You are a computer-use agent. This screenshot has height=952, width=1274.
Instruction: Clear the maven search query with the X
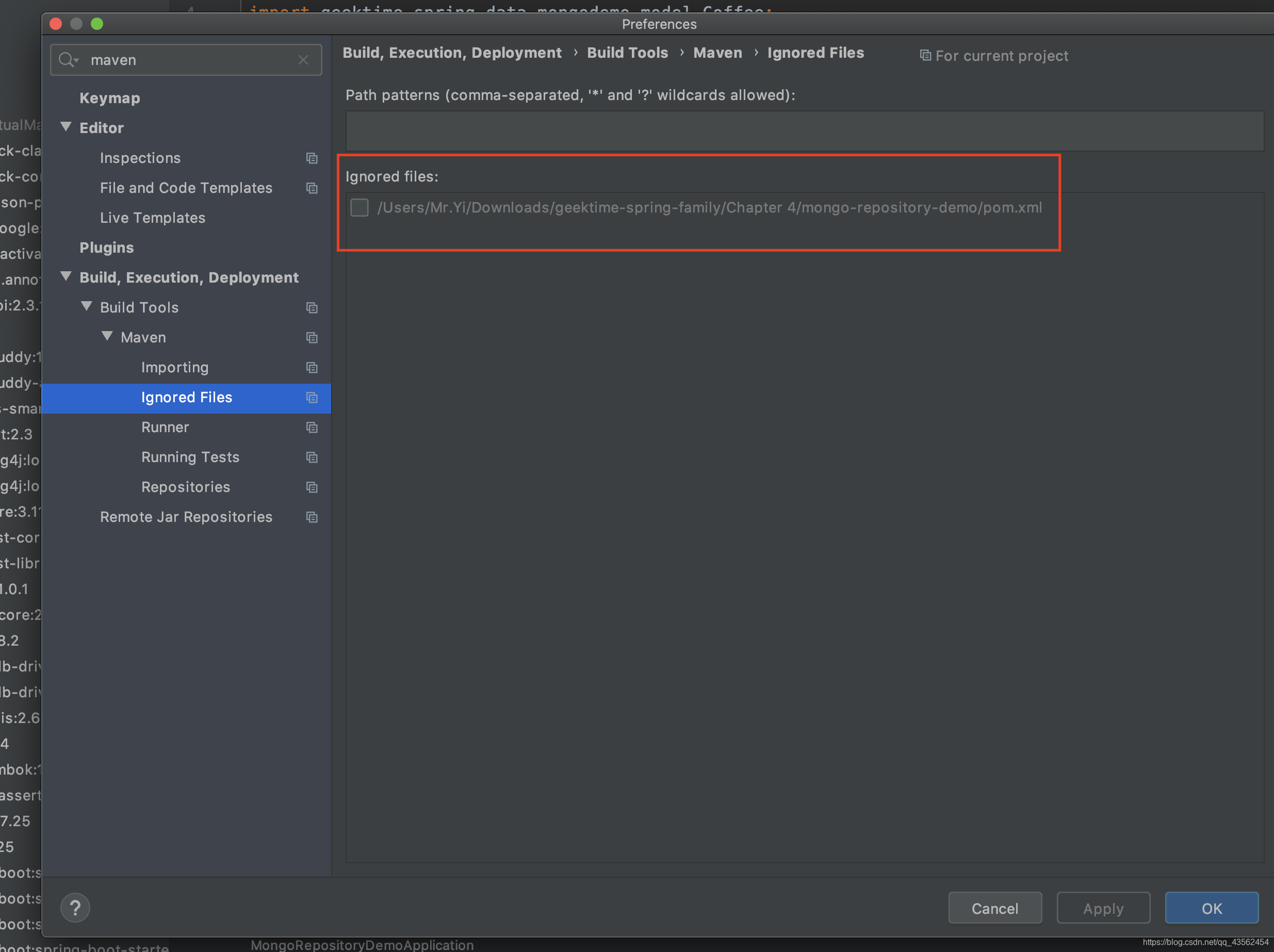pos(303,59)
